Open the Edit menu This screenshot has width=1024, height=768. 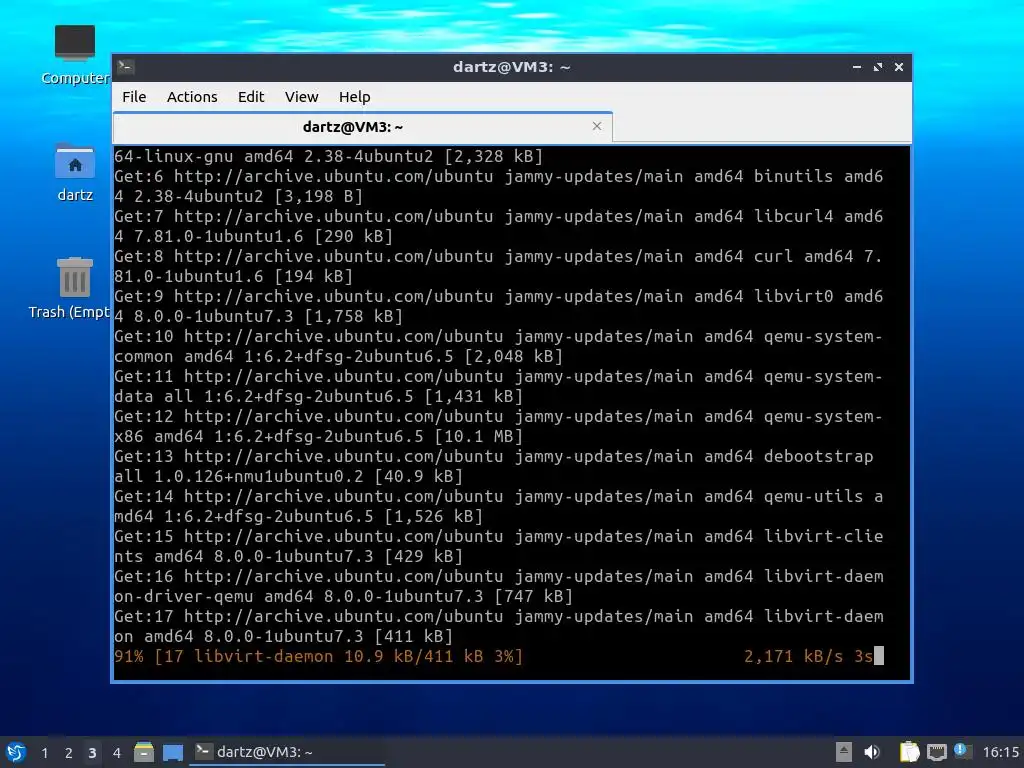tap(251, 97)
